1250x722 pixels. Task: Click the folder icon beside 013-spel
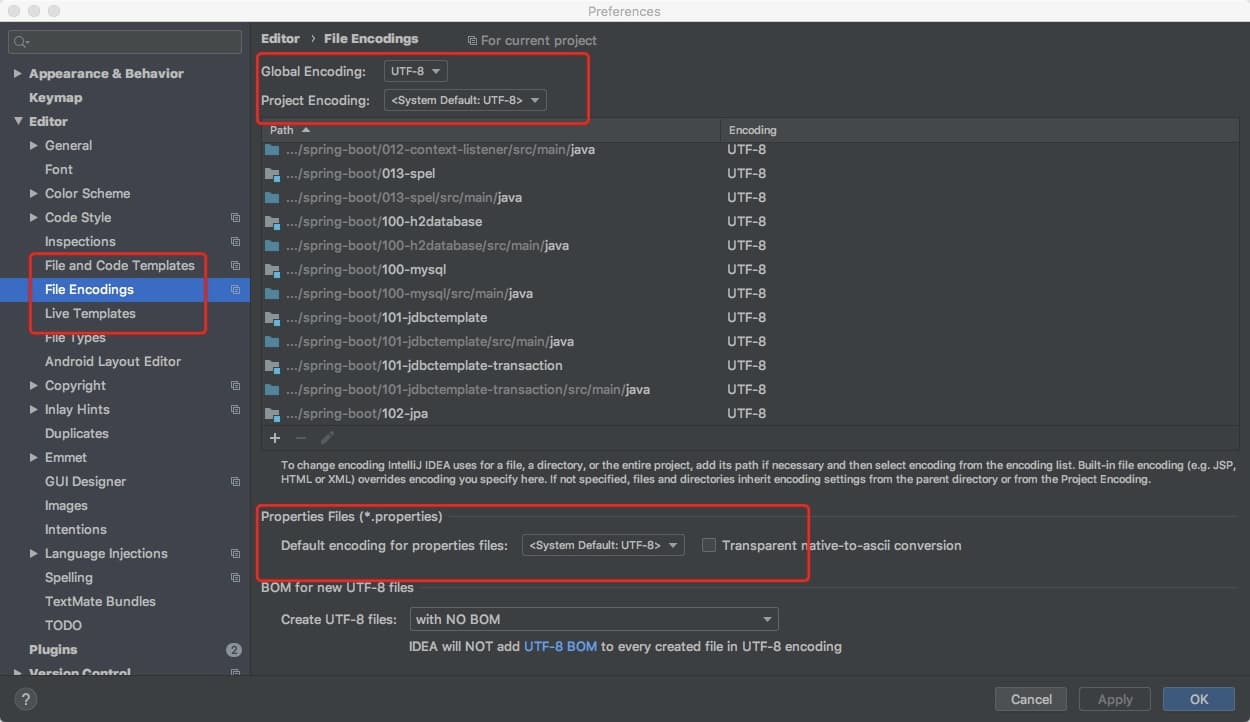(272, 174)
